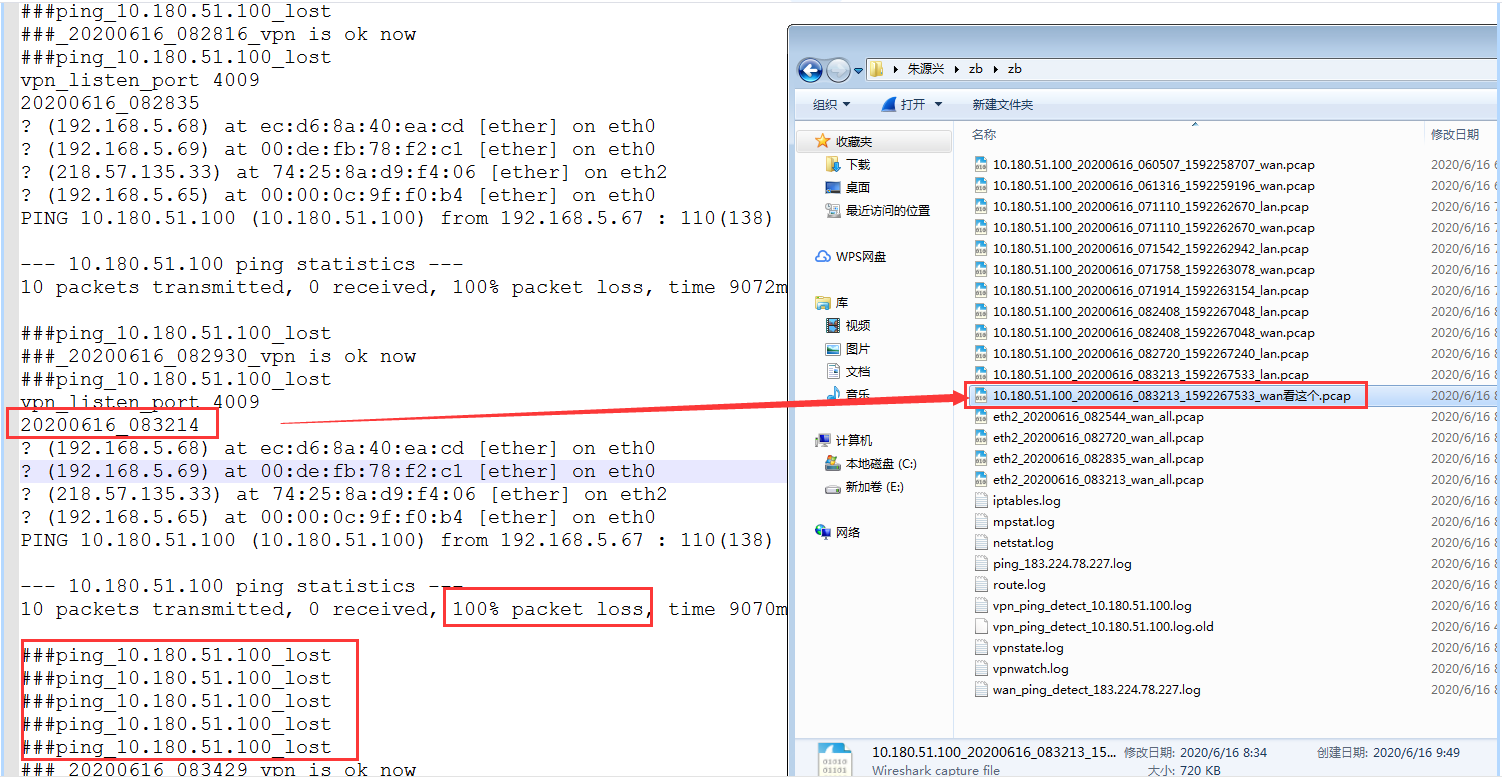Expand the 打开 button dropdown arrow
Screen dimensions: 1502x783
938,105
